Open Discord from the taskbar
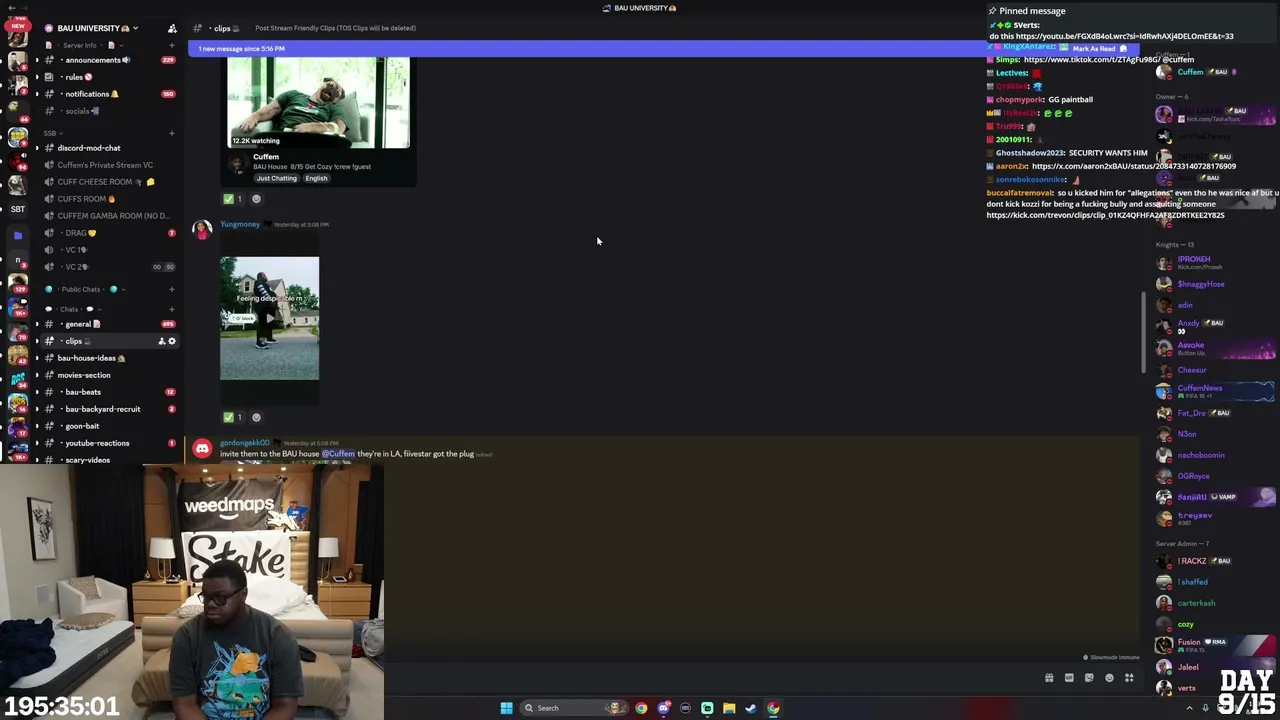The image size is (1280, 720). (x=663, y=708)
